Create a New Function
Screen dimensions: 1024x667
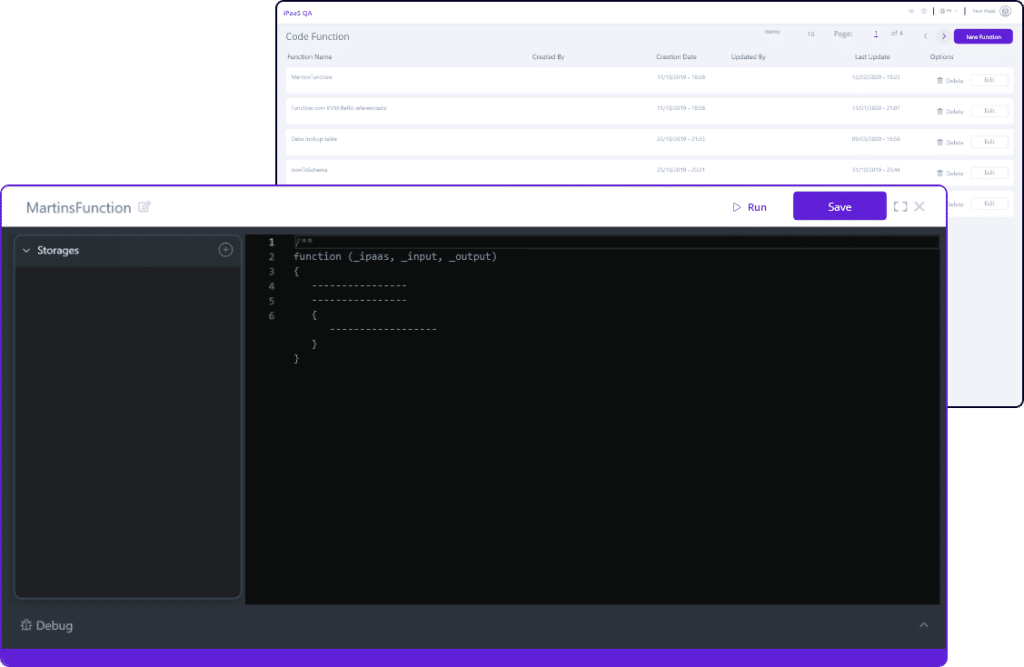point(984,35)
